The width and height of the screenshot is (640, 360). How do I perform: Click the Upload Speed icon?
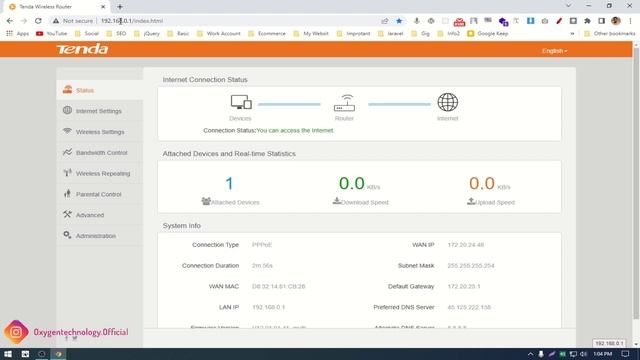coord(471,201)
